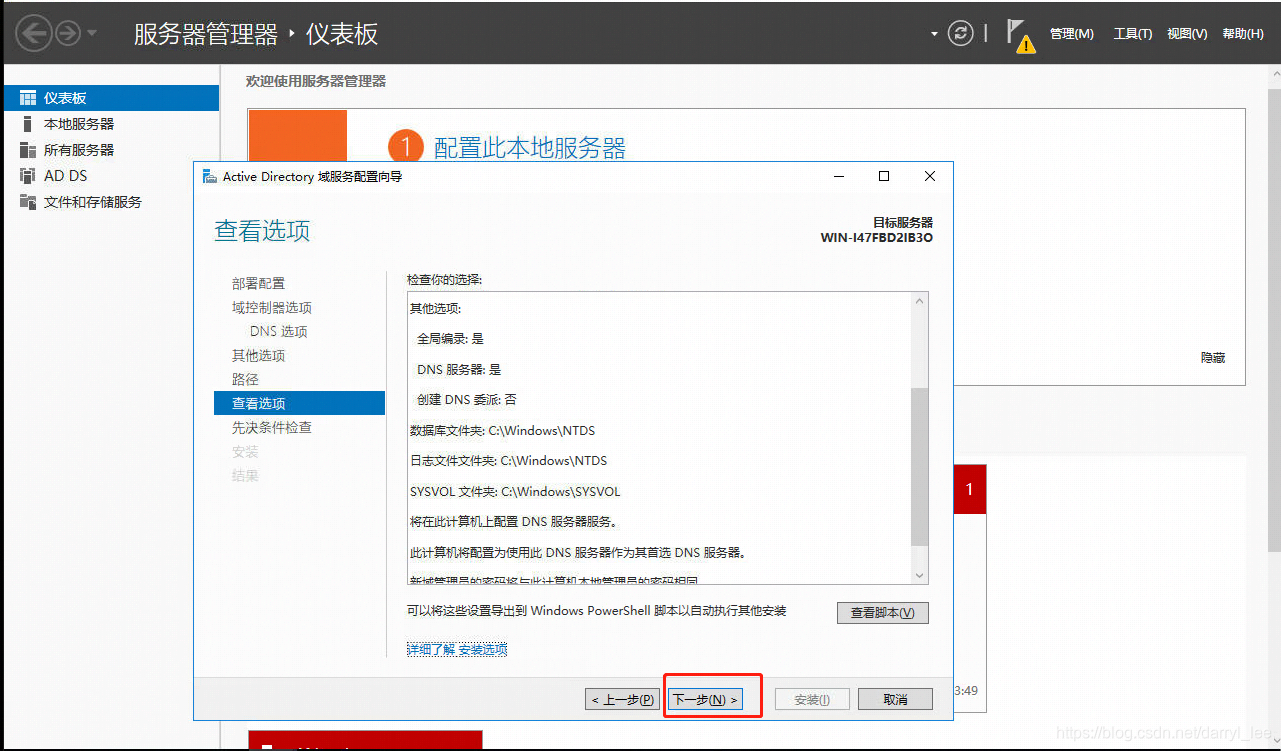Click the wizard title bar icon

[x=209, y=177]
